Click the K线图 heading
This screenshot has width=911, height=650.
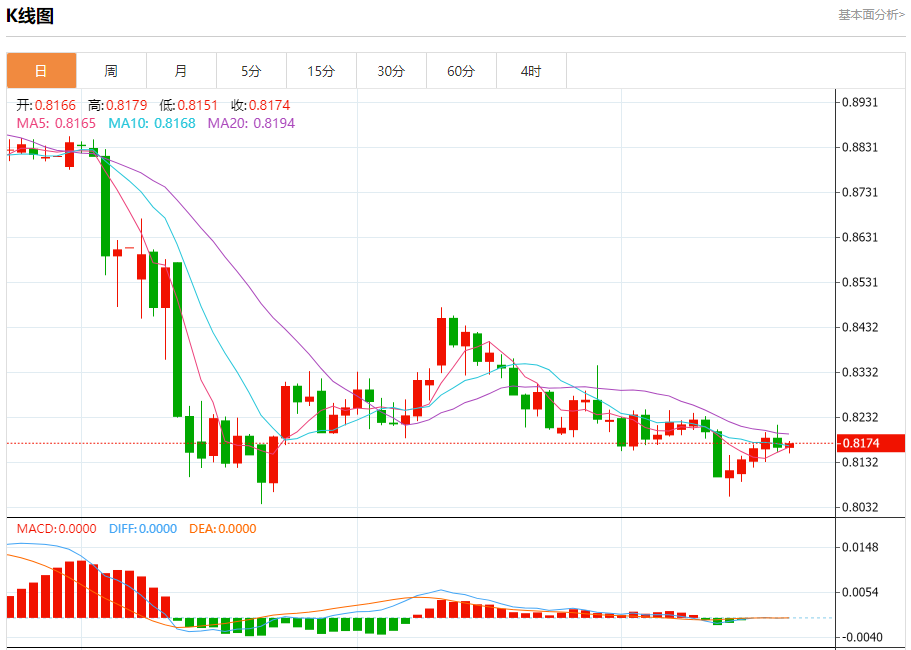(30, 16)
